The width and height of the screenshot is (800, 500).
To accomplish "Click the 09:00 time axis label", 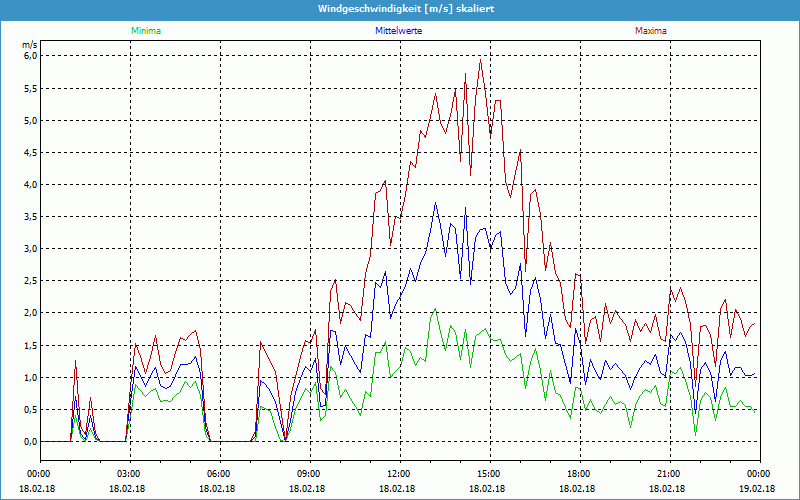I will pos(310,474).
